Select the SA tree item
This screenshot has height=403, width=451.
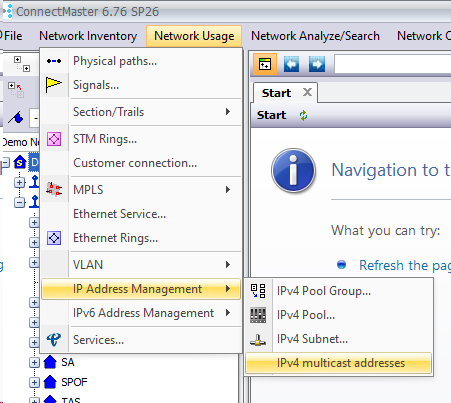click(68, 362)
